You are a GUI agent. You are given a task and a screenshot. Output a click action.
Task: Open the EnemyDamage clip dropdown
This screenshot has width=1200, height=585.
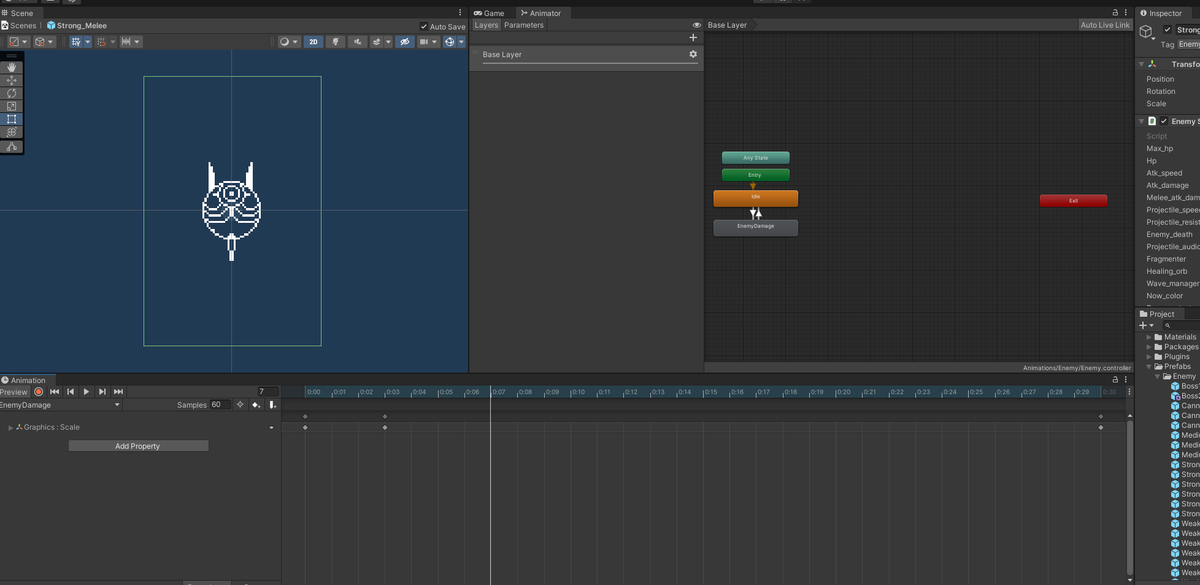[x=115, y=405]
